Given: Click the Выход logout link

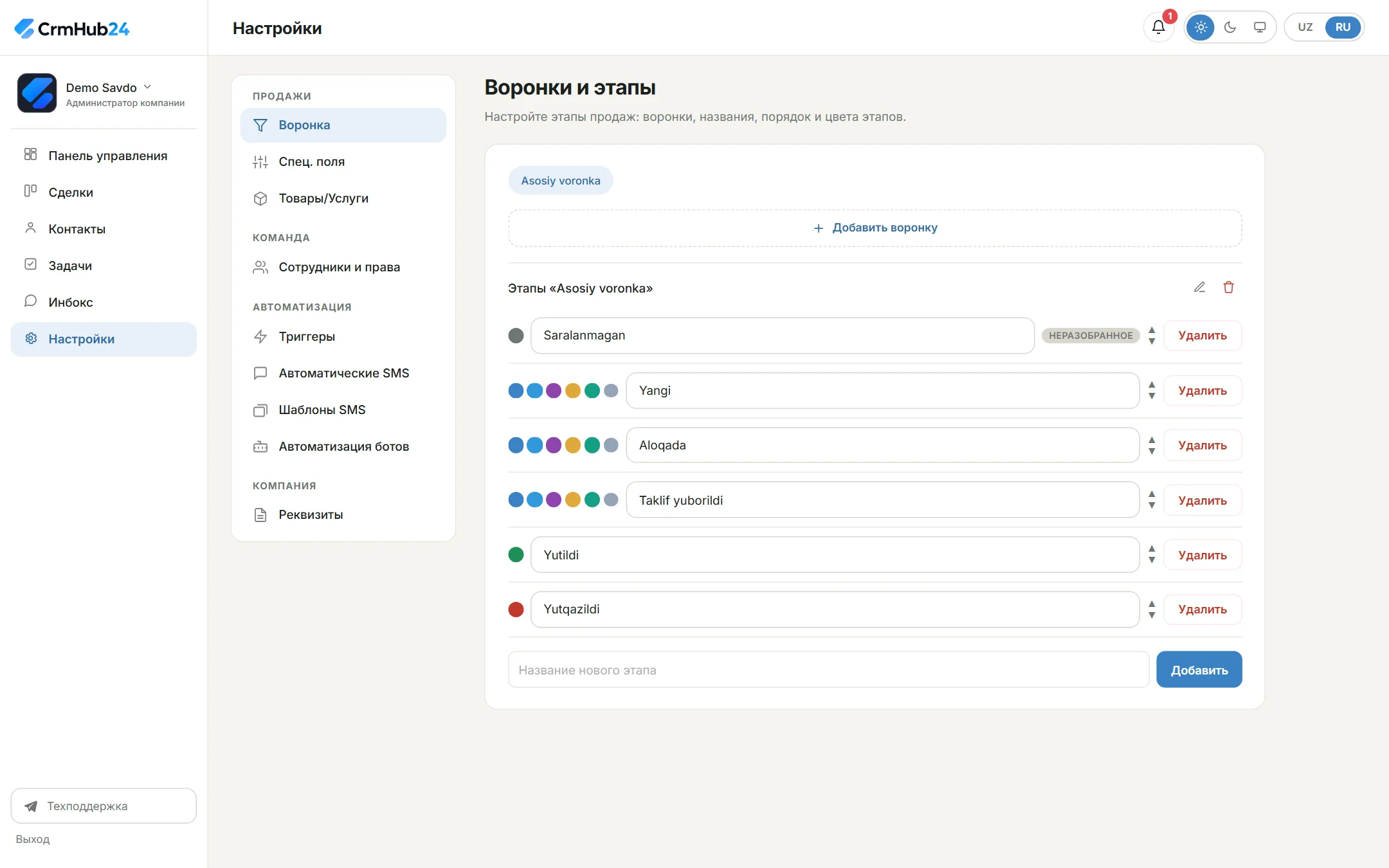Looking at the screenshot, I should 33,839.
